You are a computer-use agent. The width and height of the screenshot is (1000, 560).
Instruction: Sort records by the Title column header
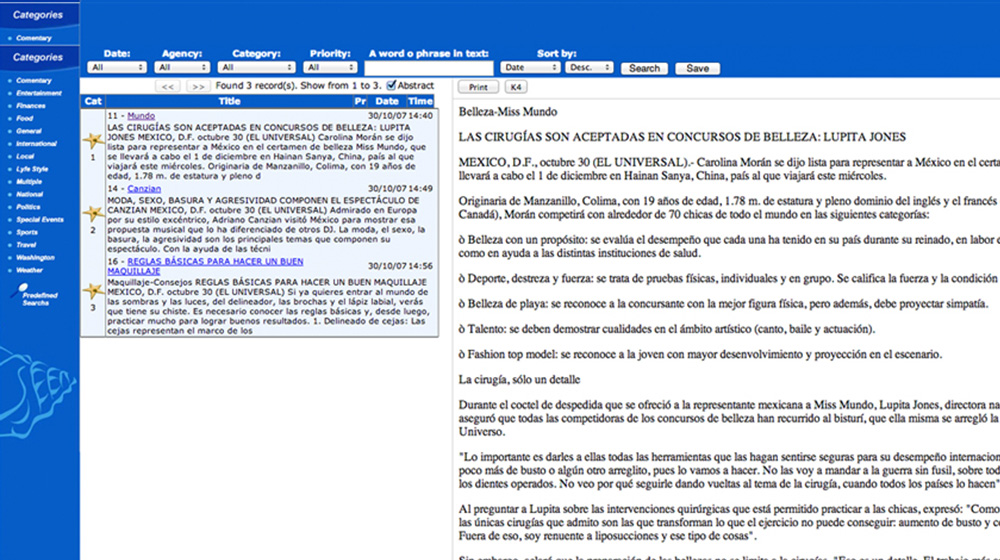pos(229,101)
